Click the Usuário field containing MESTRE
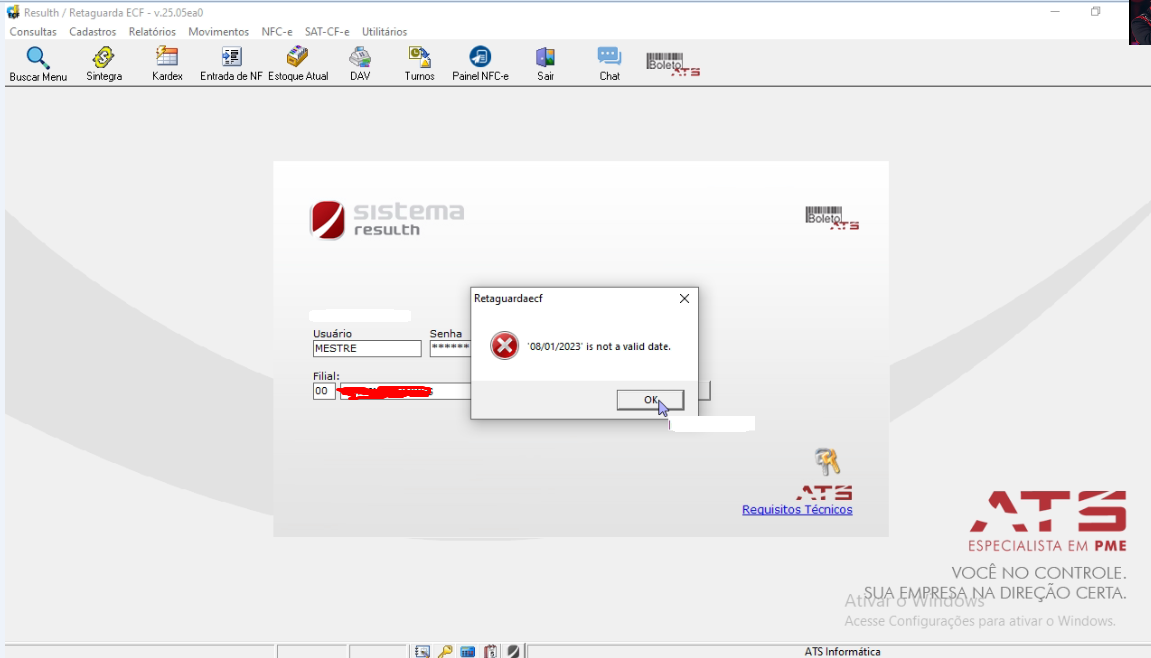Viewport: 1151px width, 658px height. pos(367,348)
